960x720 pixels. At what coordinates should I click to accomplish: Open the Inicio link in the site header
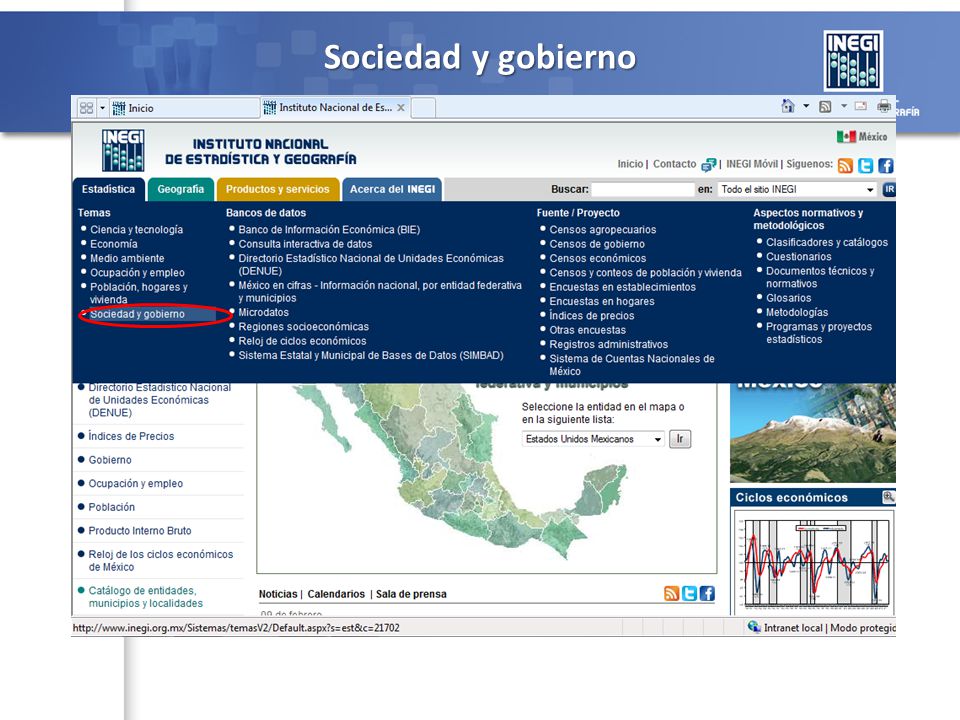tap(630, 164)
